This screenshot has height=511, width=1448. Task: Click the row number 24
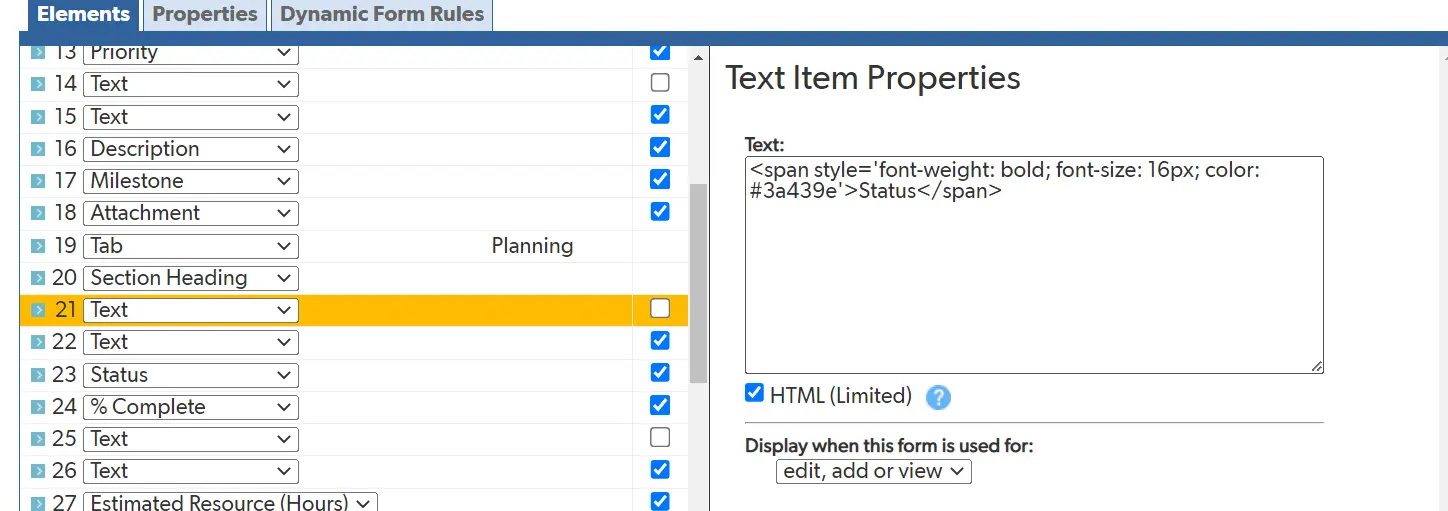[66, 407]
